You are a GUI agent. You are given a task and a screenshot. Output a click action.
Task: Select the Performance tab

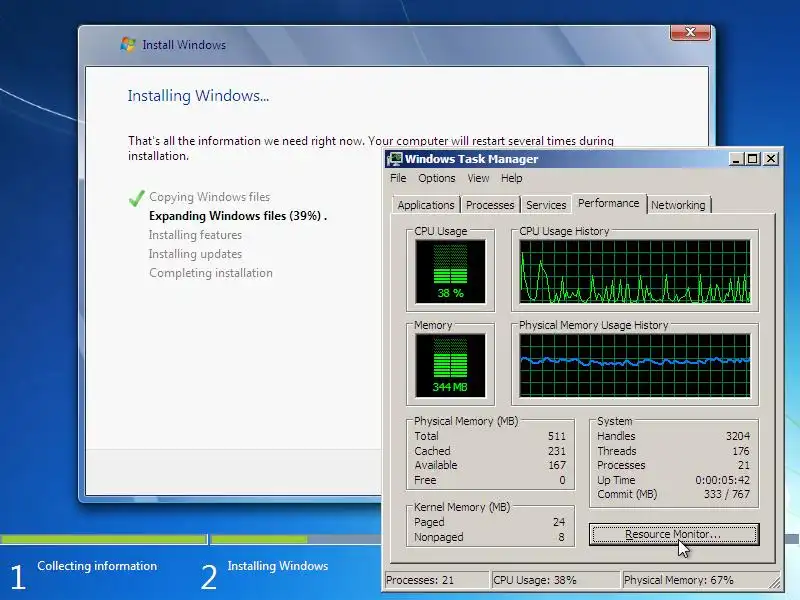click(x=609, y=203)
